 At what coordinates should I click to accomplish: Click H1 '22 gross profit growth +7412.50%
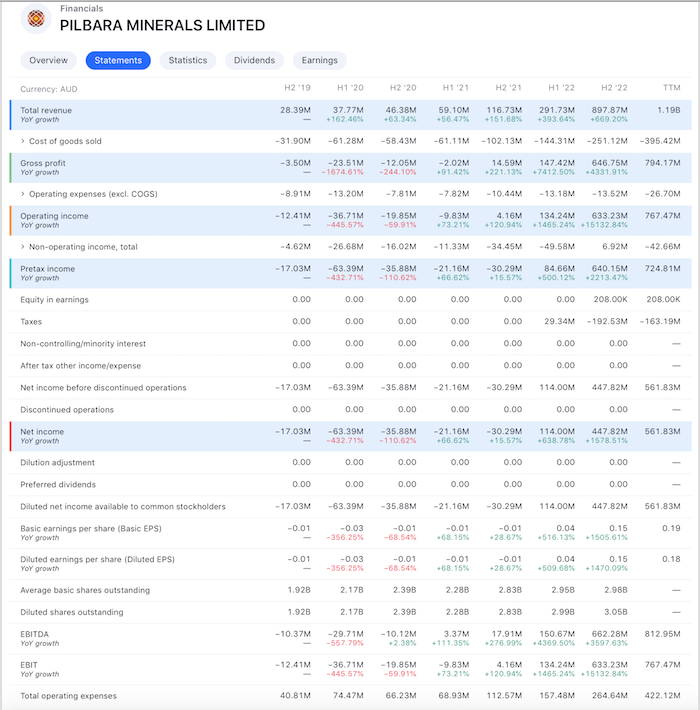[x=554, y=172]
